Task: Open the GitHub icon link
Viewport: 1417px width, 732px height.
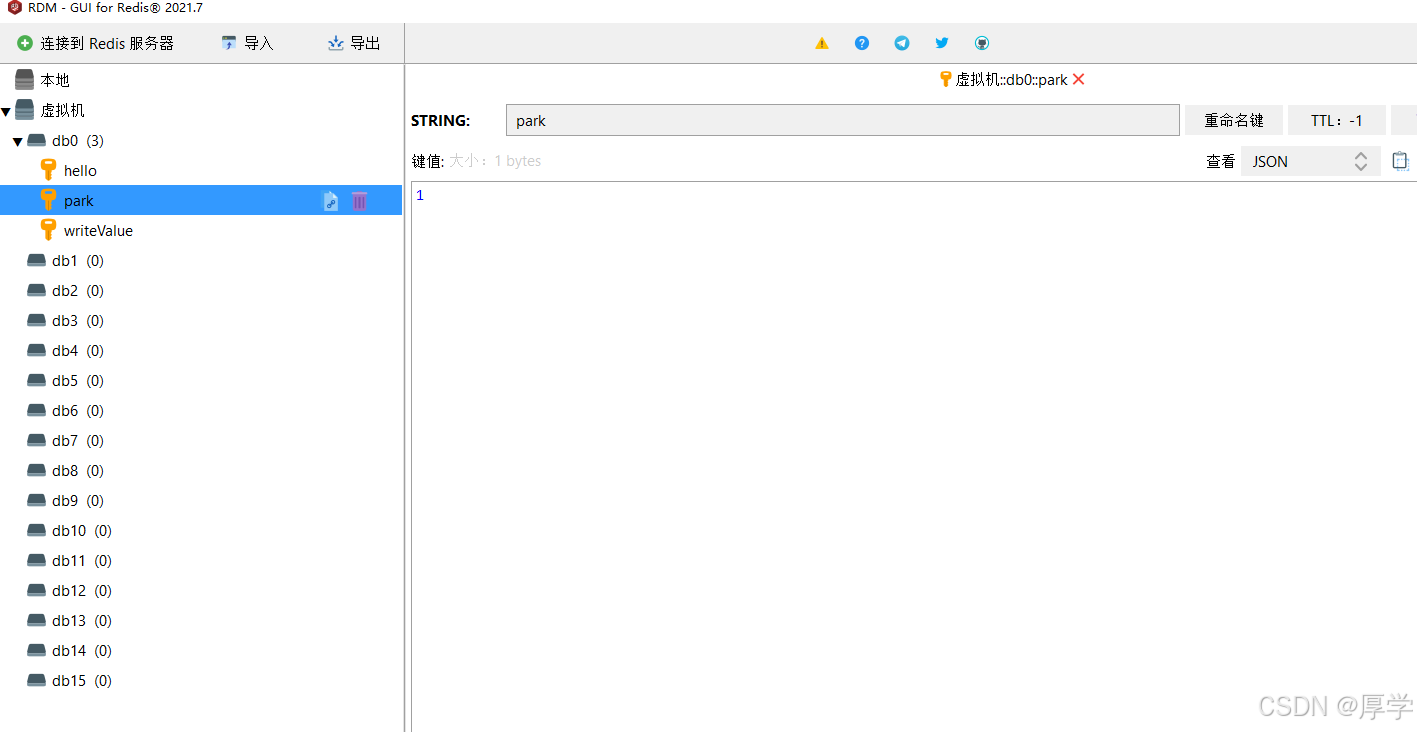Action: (982, 43)
